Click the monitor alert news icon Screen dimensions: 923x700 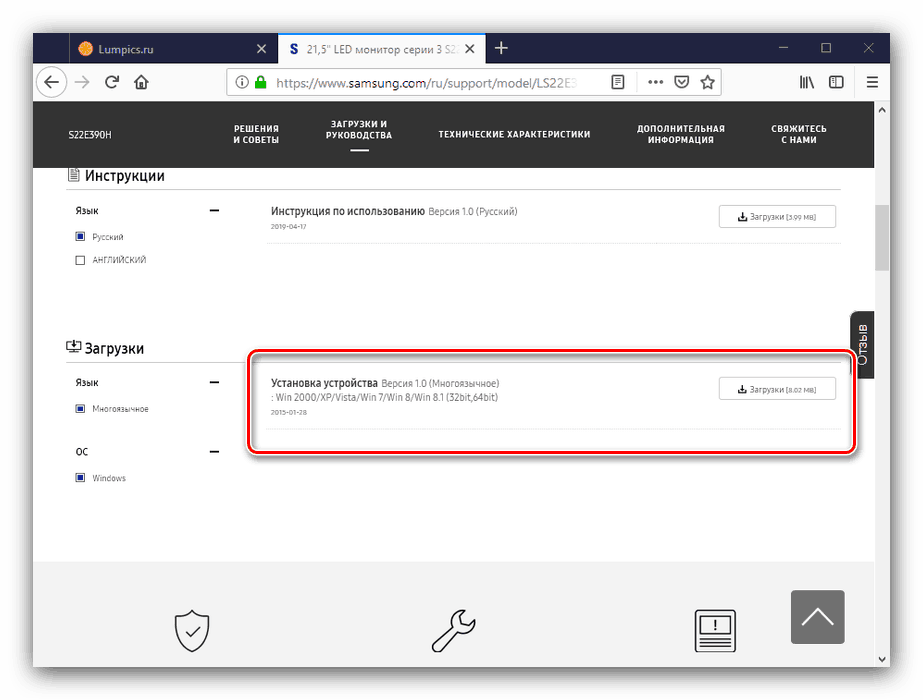pyautogui.click(x=715, y=631)
